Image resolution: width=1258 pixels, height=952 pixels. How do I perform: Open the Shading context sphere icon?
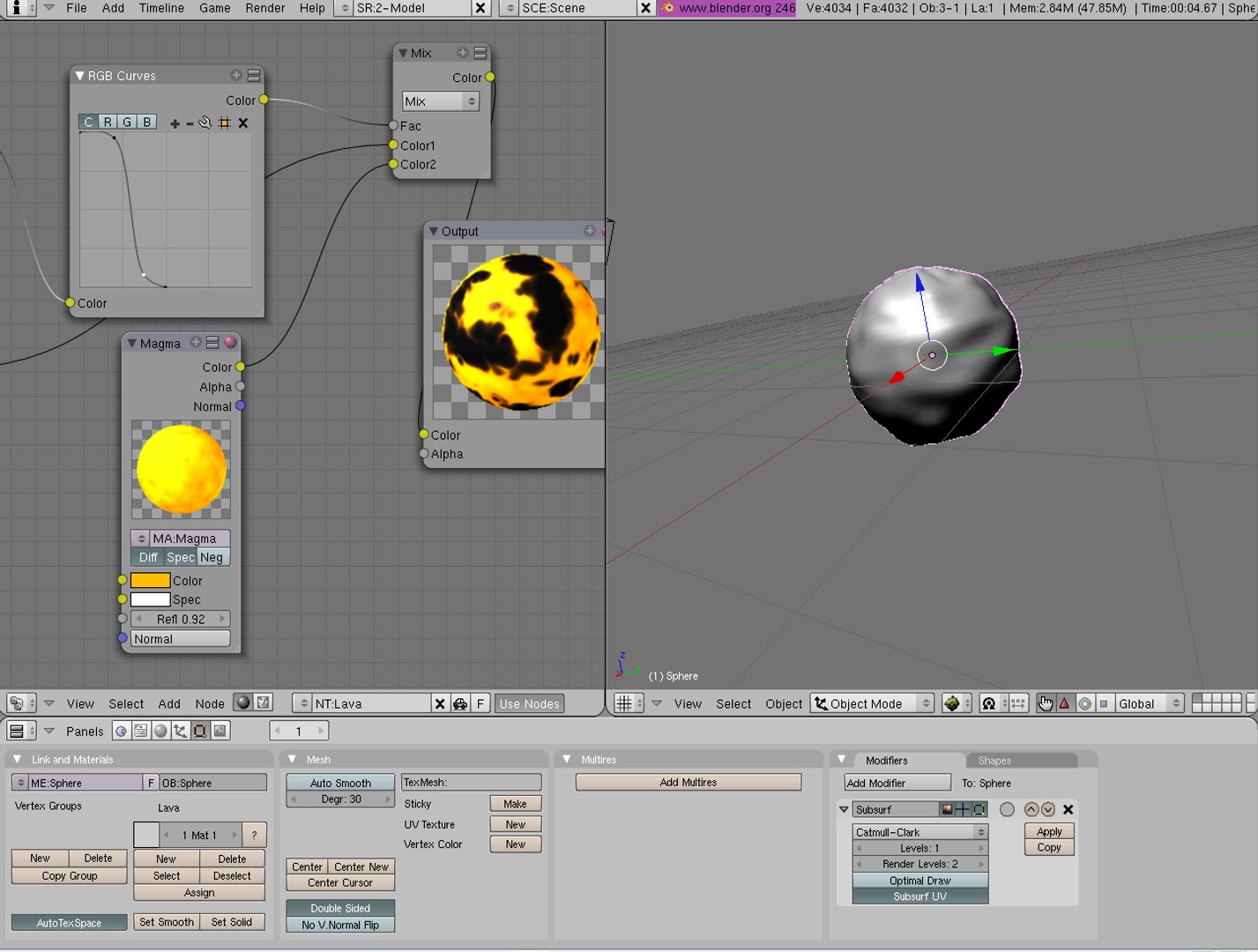coord(160,731)
